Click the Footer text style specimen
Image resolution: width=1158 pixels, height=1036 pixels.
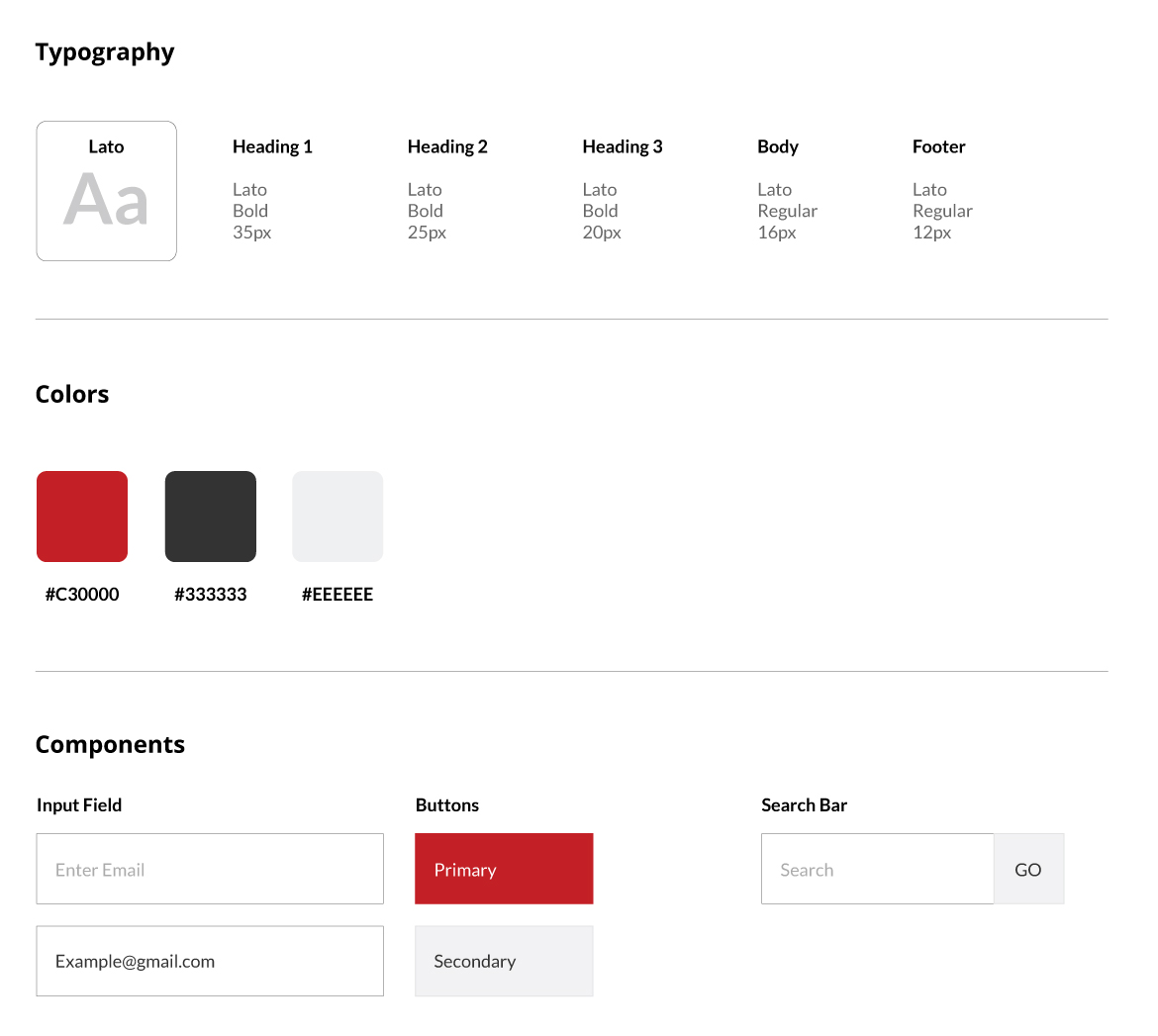tap(942, 188)
